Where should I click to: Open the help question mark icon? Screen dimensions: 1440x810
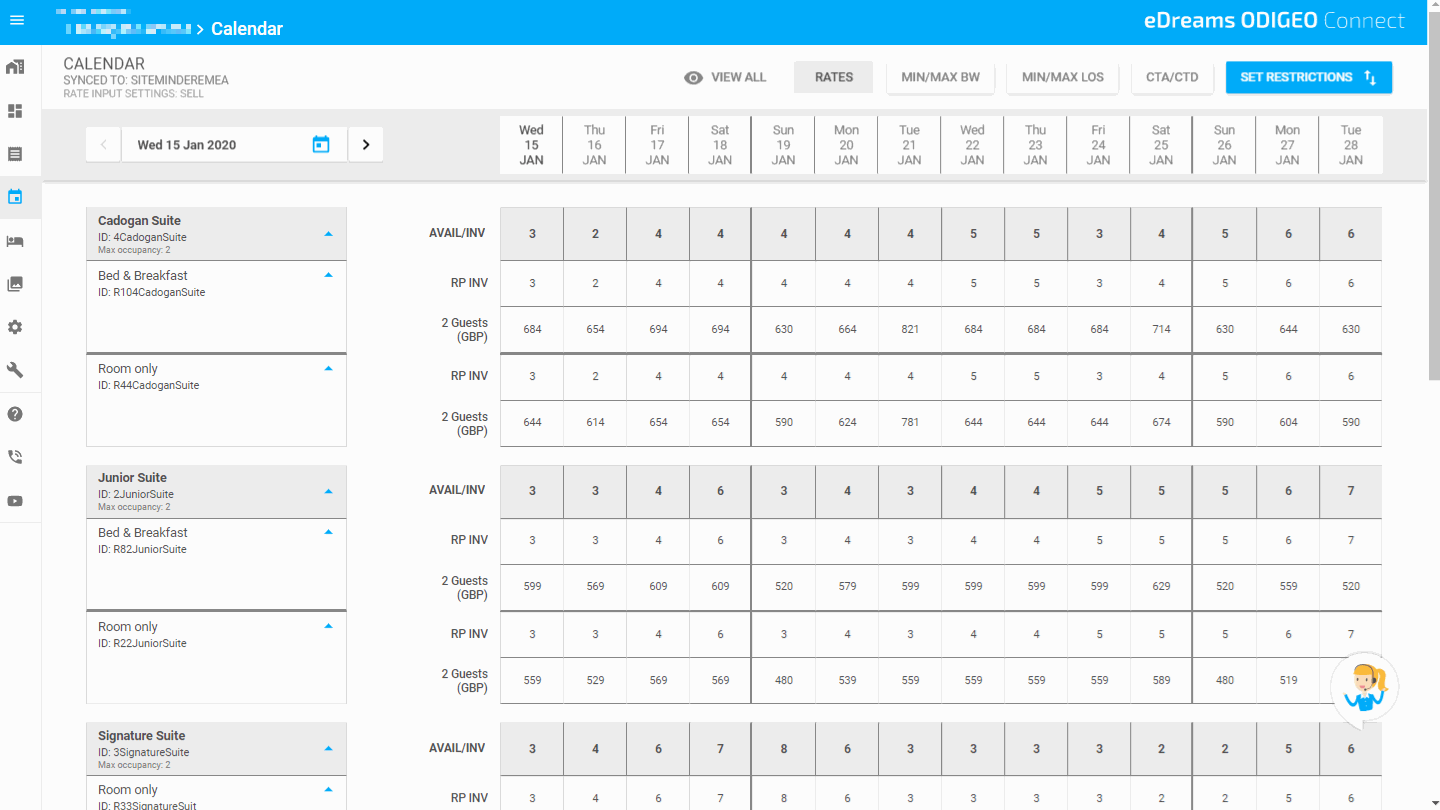tap(15, 414)
